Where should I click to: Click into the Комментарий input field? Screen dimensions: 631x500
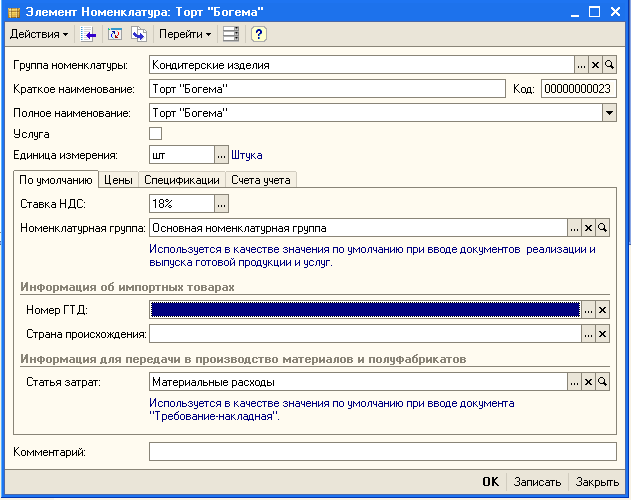click(382, 452)
